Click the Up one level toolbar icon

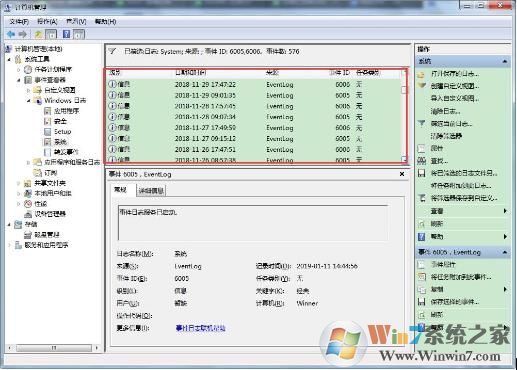tap(39, 34)
